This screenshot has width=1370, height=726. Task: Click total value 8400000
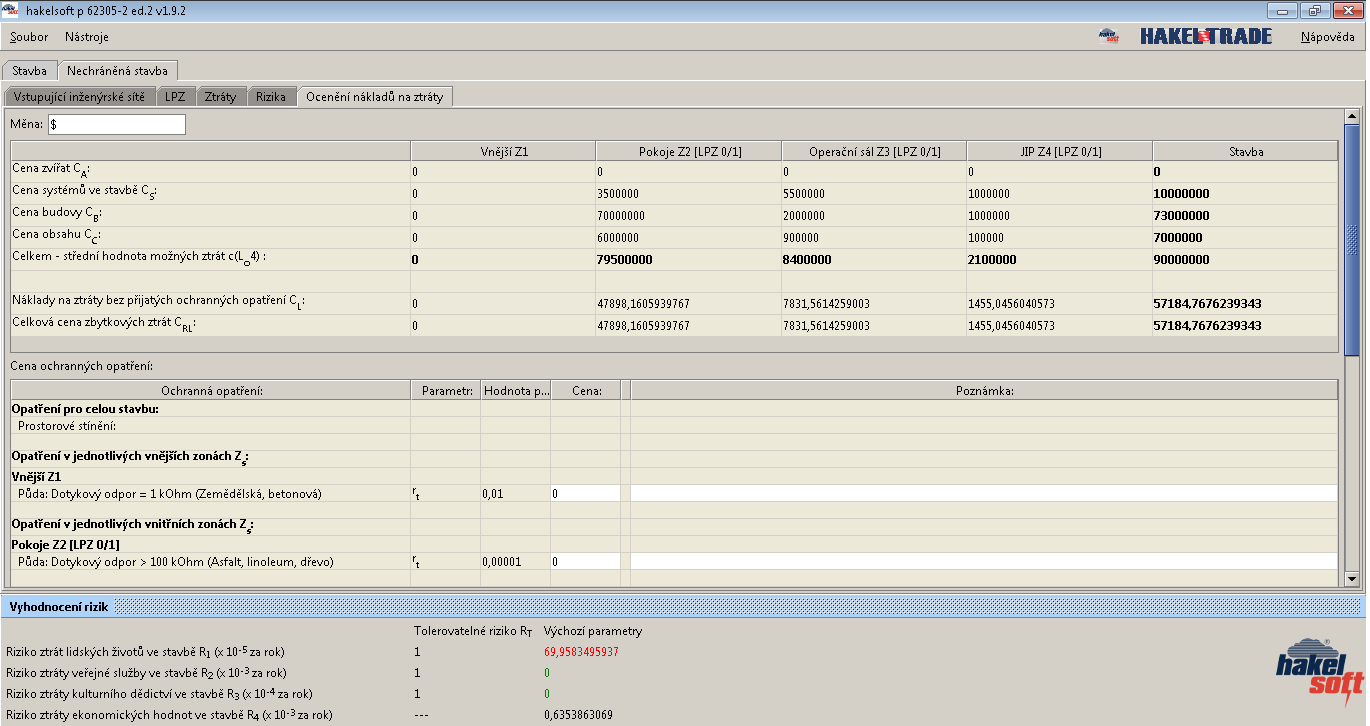click(x=808, y=260)
